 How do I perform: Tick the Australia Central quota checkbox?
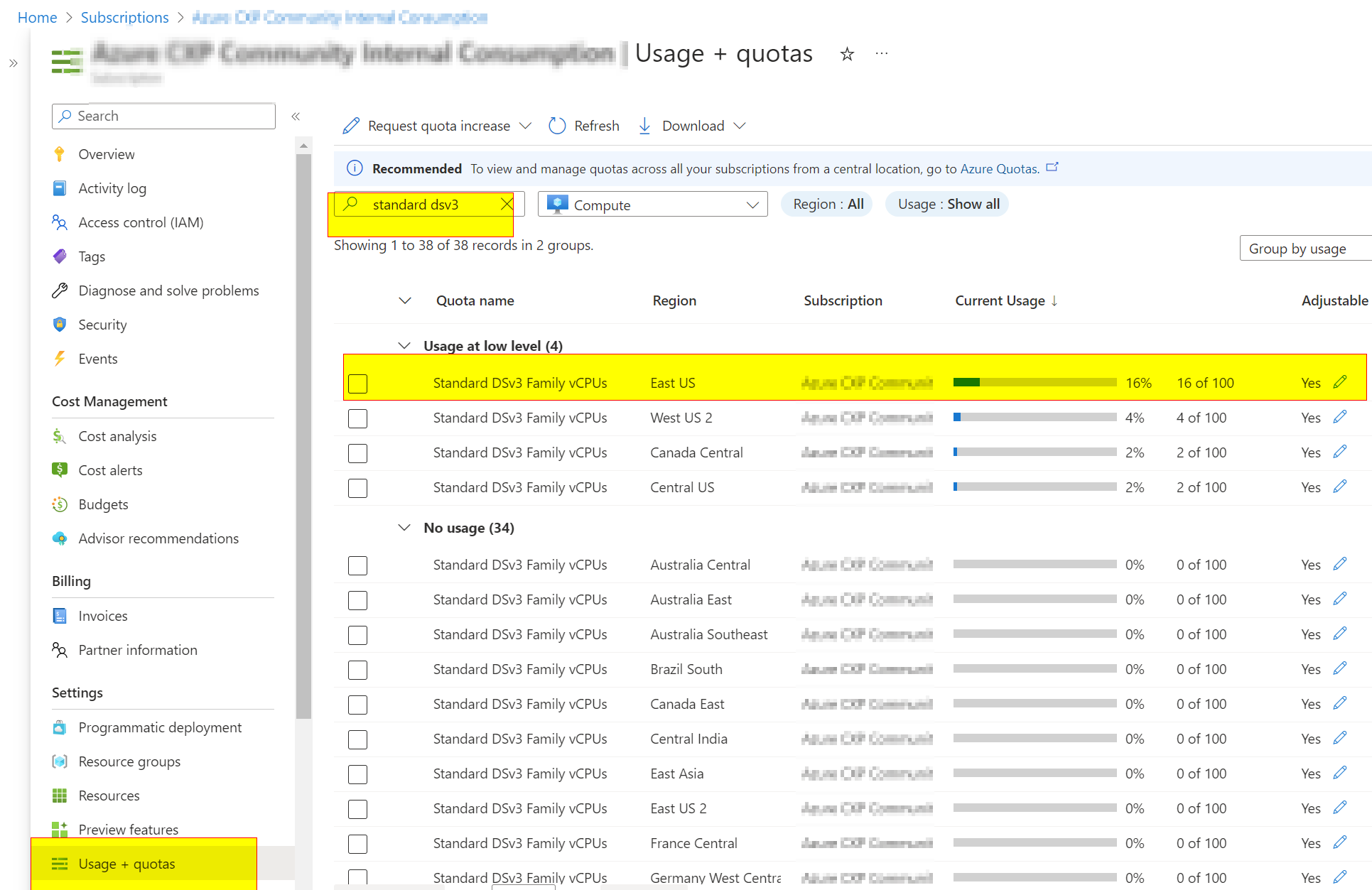(357, 565)
